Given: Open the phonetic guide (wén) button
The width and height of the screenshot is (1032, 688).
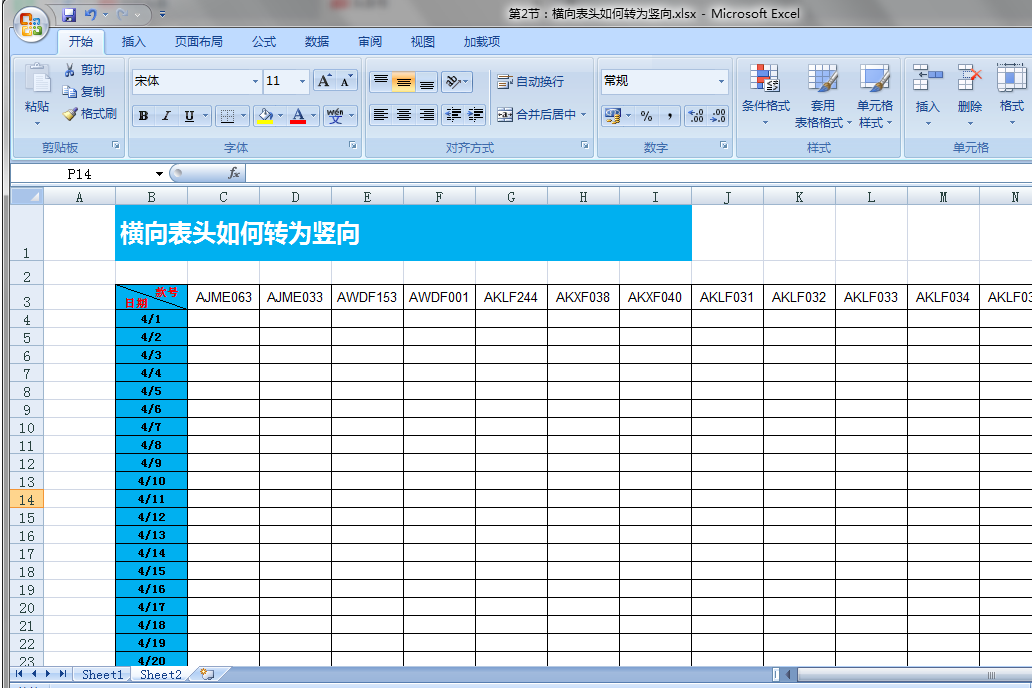Looking at the screenshot, I should pos(335,116).
